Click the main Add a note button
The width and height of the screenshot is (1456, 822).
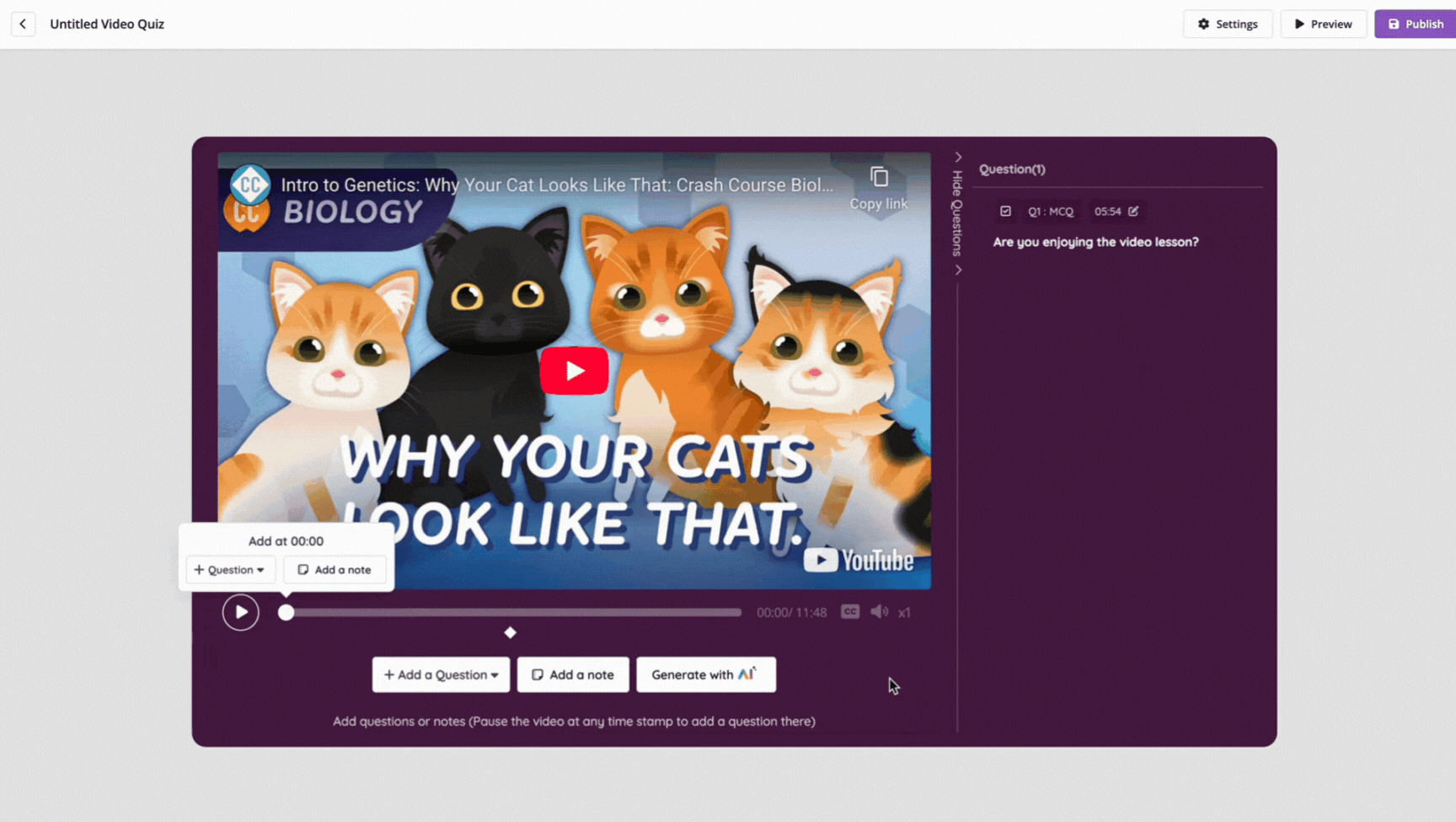[x=573, y=674]
